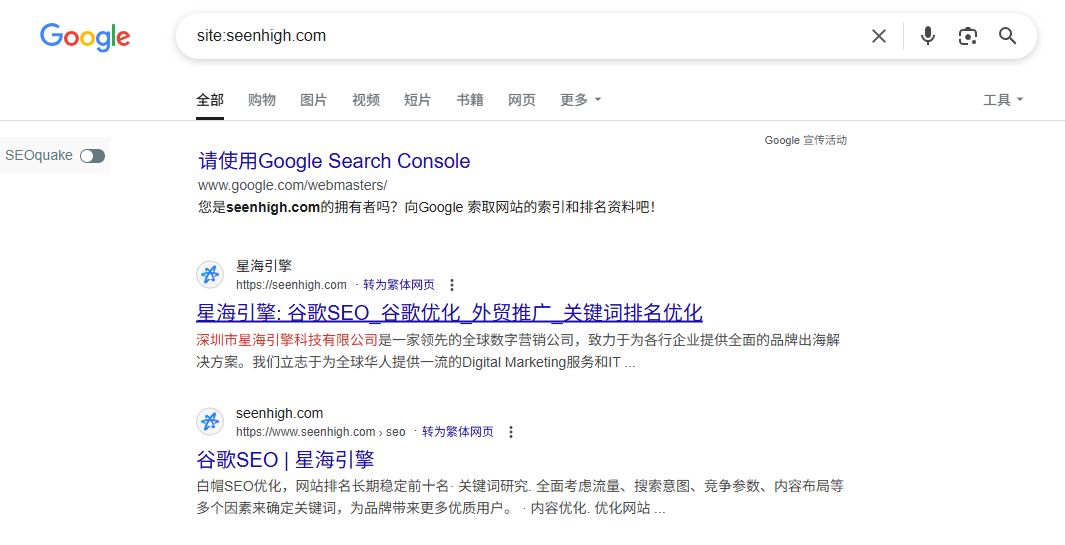This screenshot has width=1065, height=545.
Task: Click favicon of the seenhigh.com seo result
Action: (x=210, y=422)
